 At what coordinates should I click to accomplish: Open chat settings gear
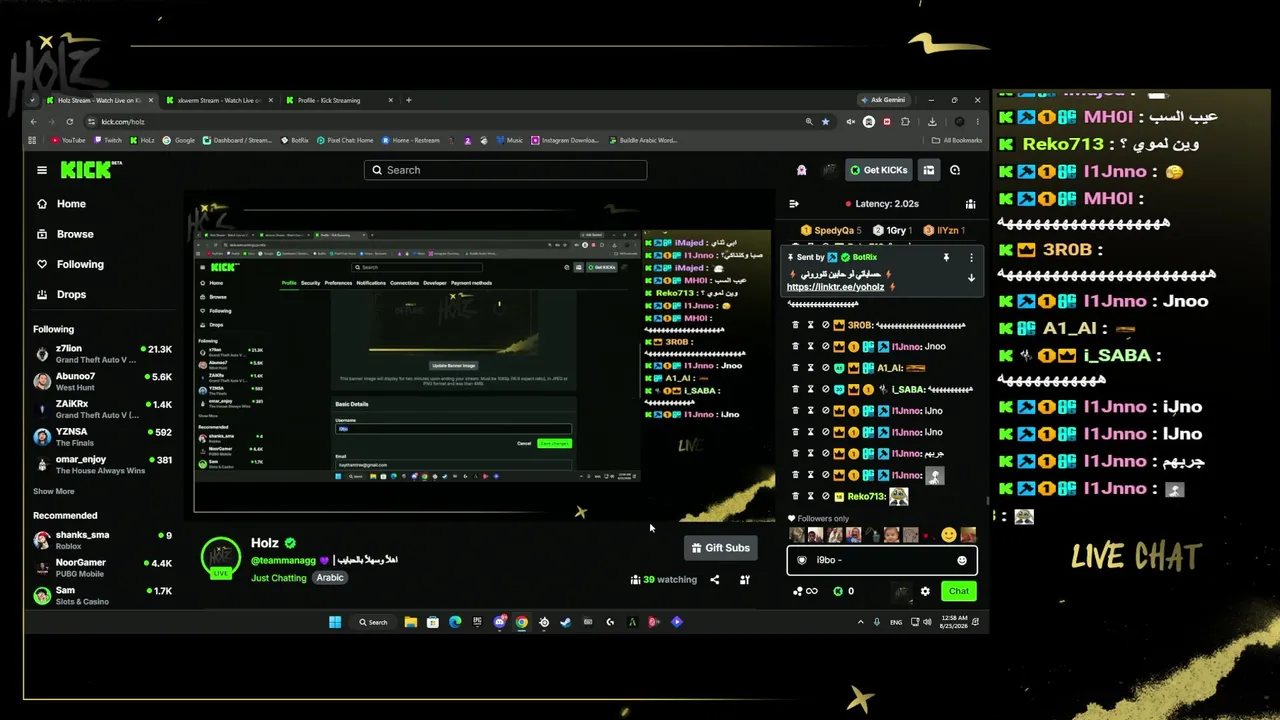pyautogui.click(x=925, y=591)
